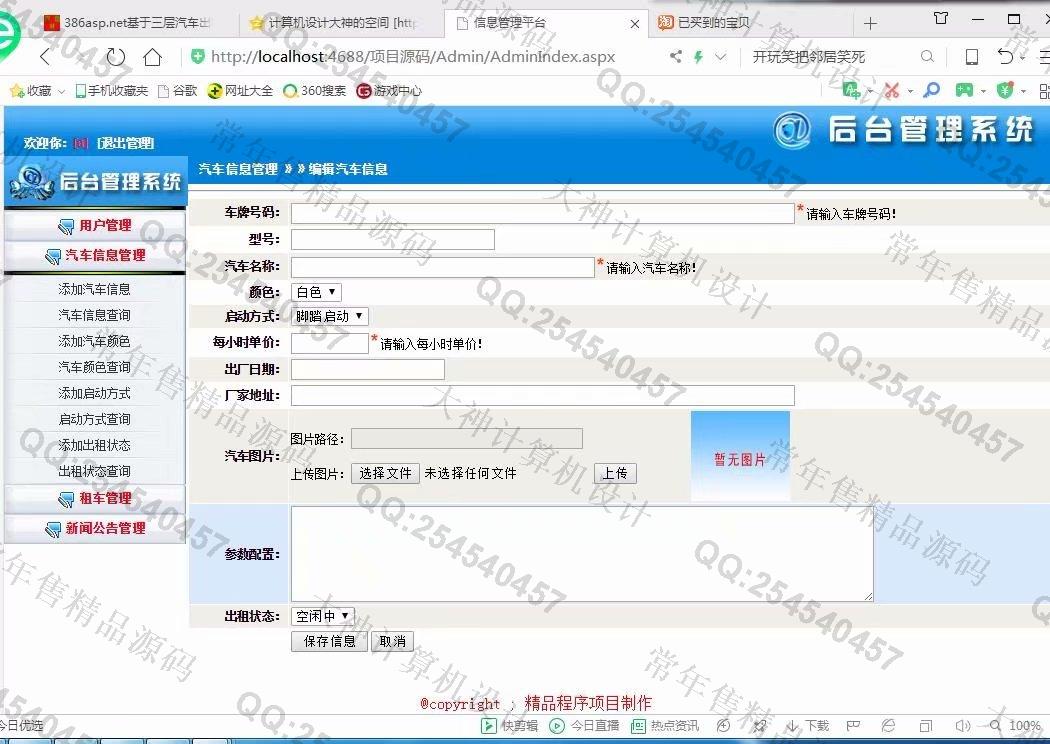Click the green shield yuan icon
The width and height of the screenshot is (1050, 744).
tap(1004, 90)
